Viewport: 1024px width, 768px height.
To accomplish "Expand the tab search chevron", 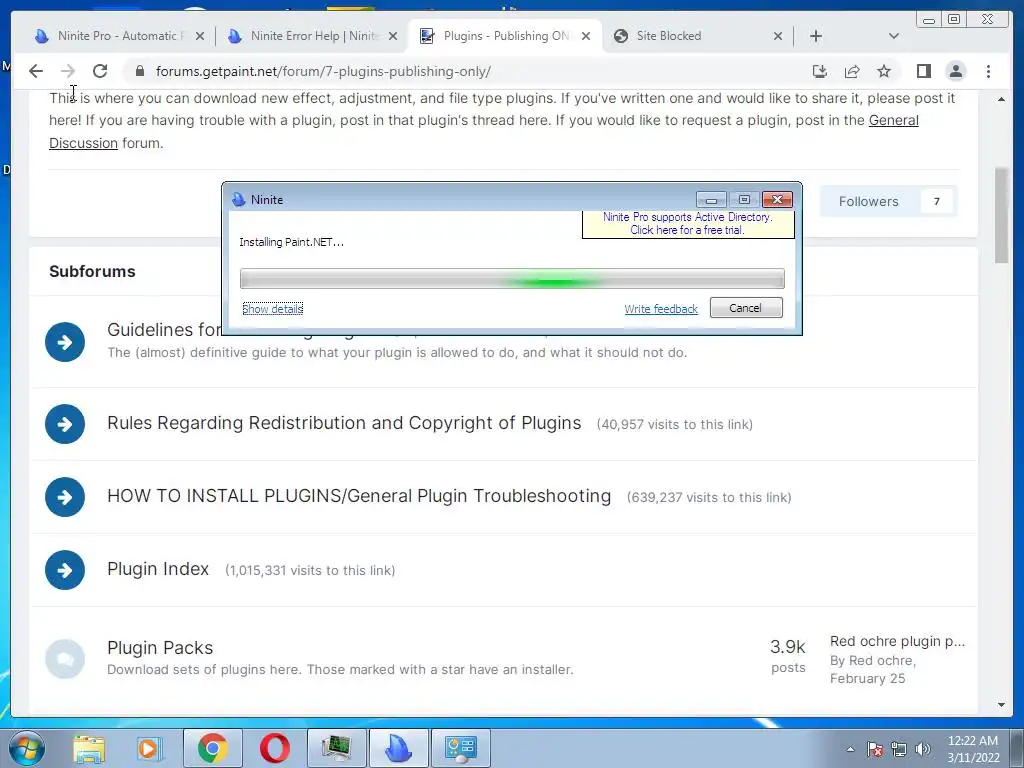I will (x=893, y=36).
